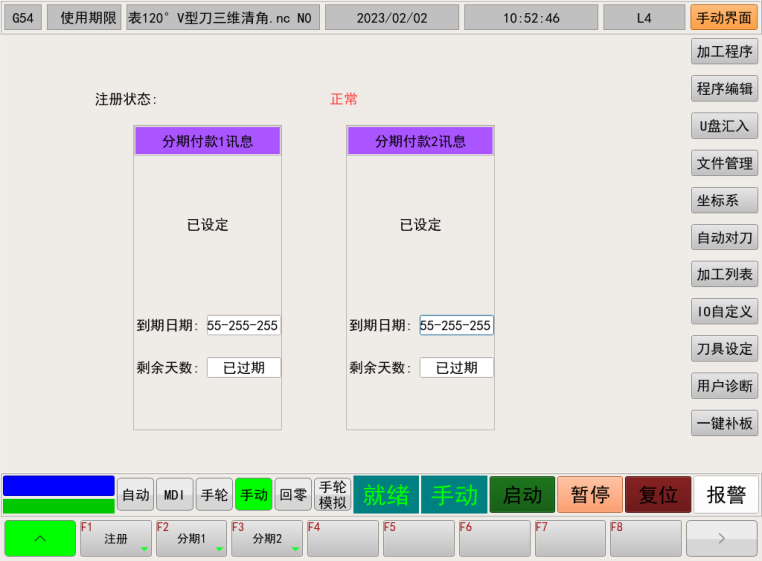Click the green up-arrow button
Screen dimensions: 762x561
[40, 538]
